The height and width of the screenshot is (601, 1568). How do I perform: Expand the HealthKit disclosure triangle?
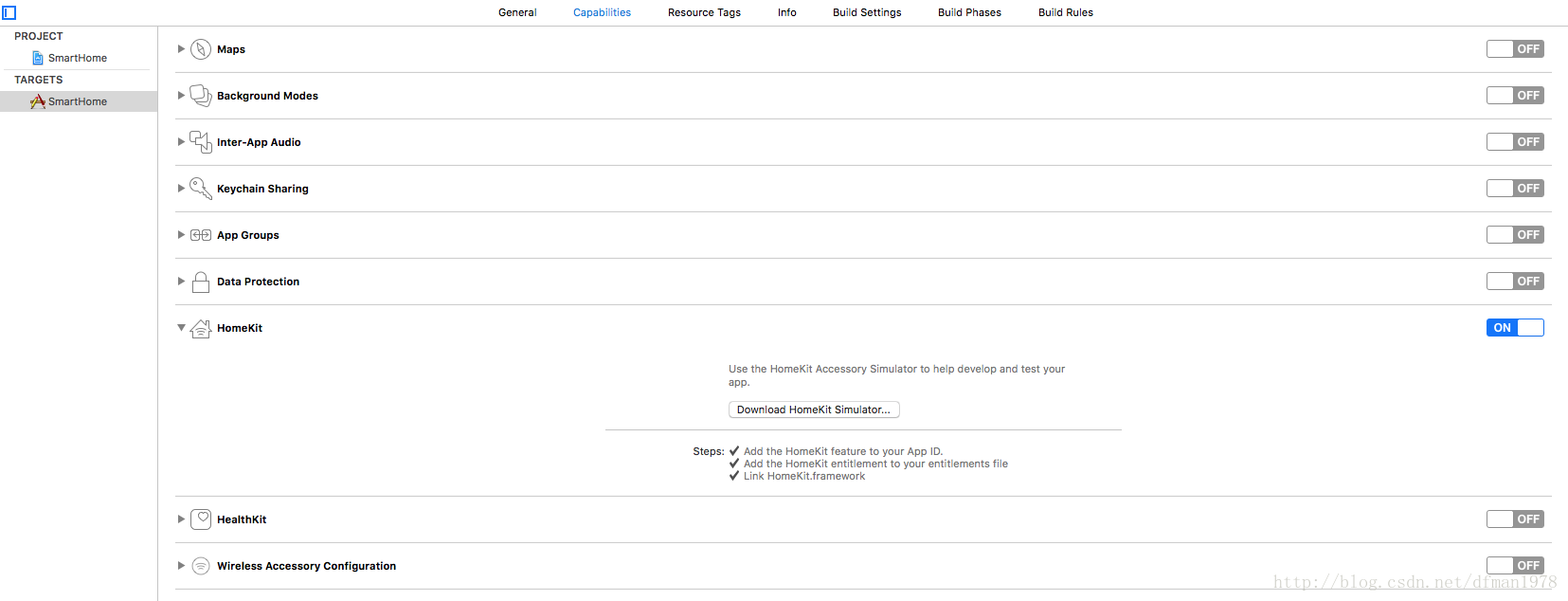[x=181, y=519]
